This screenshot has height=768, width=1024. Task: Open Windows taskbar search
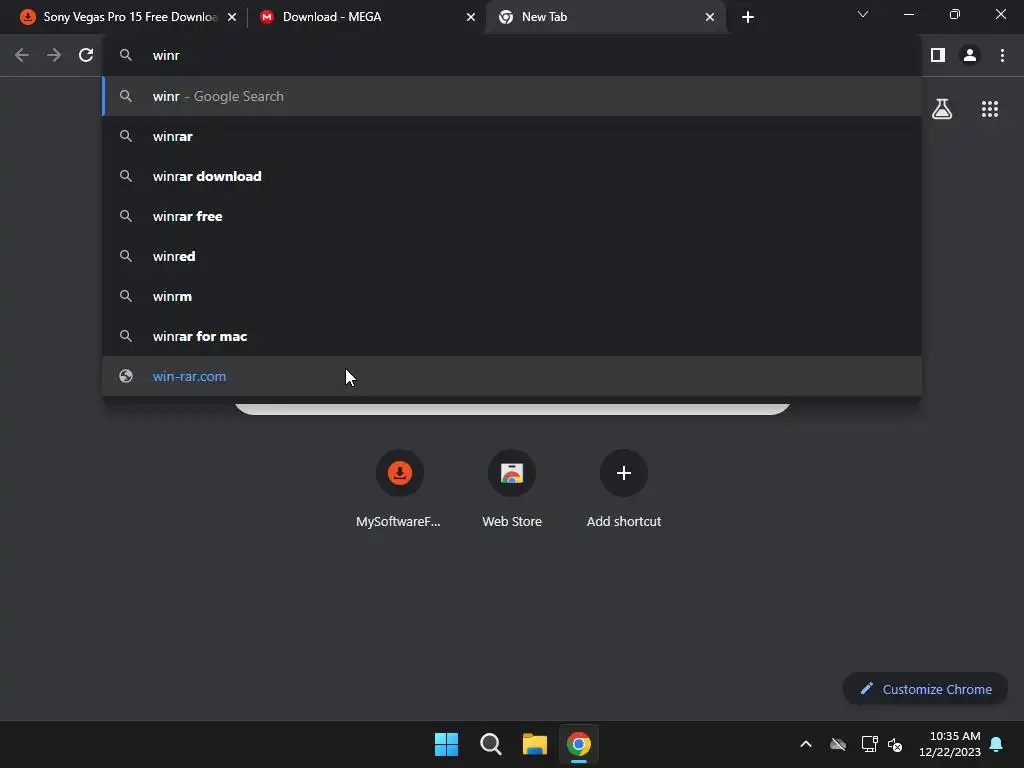pyautogui.click(x=490, y=744)
